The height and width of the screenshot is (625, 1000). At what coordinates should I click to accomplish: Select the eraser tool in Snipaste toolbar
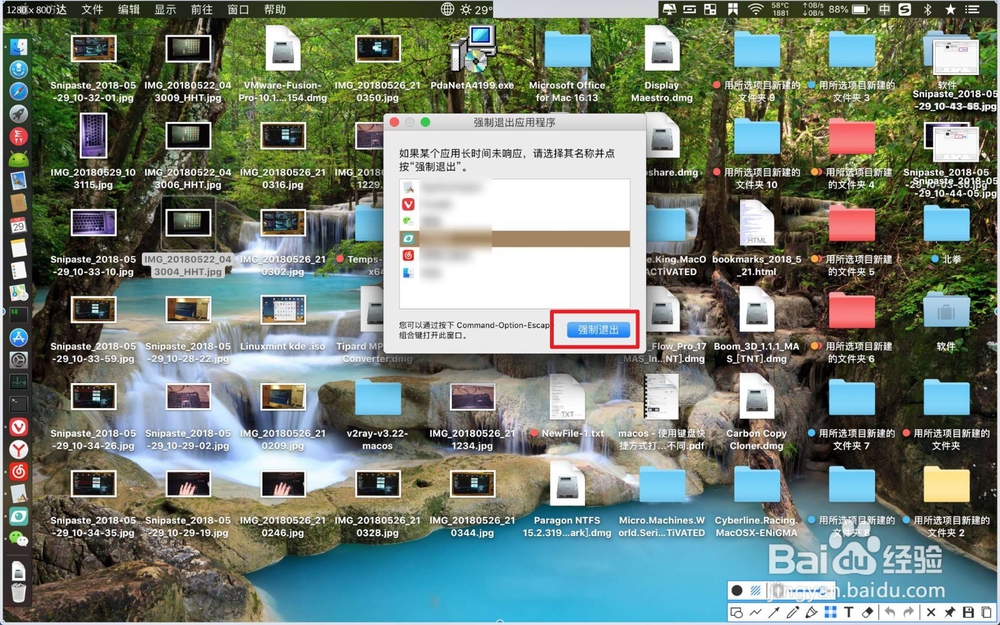(x=867, y=612)
